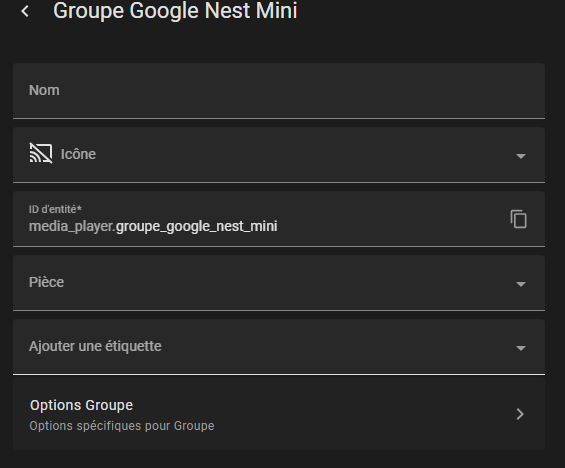Image resolution: width=565 pixels, height=468 pixels.
Task: Click into the Icône picker field
Action: [279, 155]
